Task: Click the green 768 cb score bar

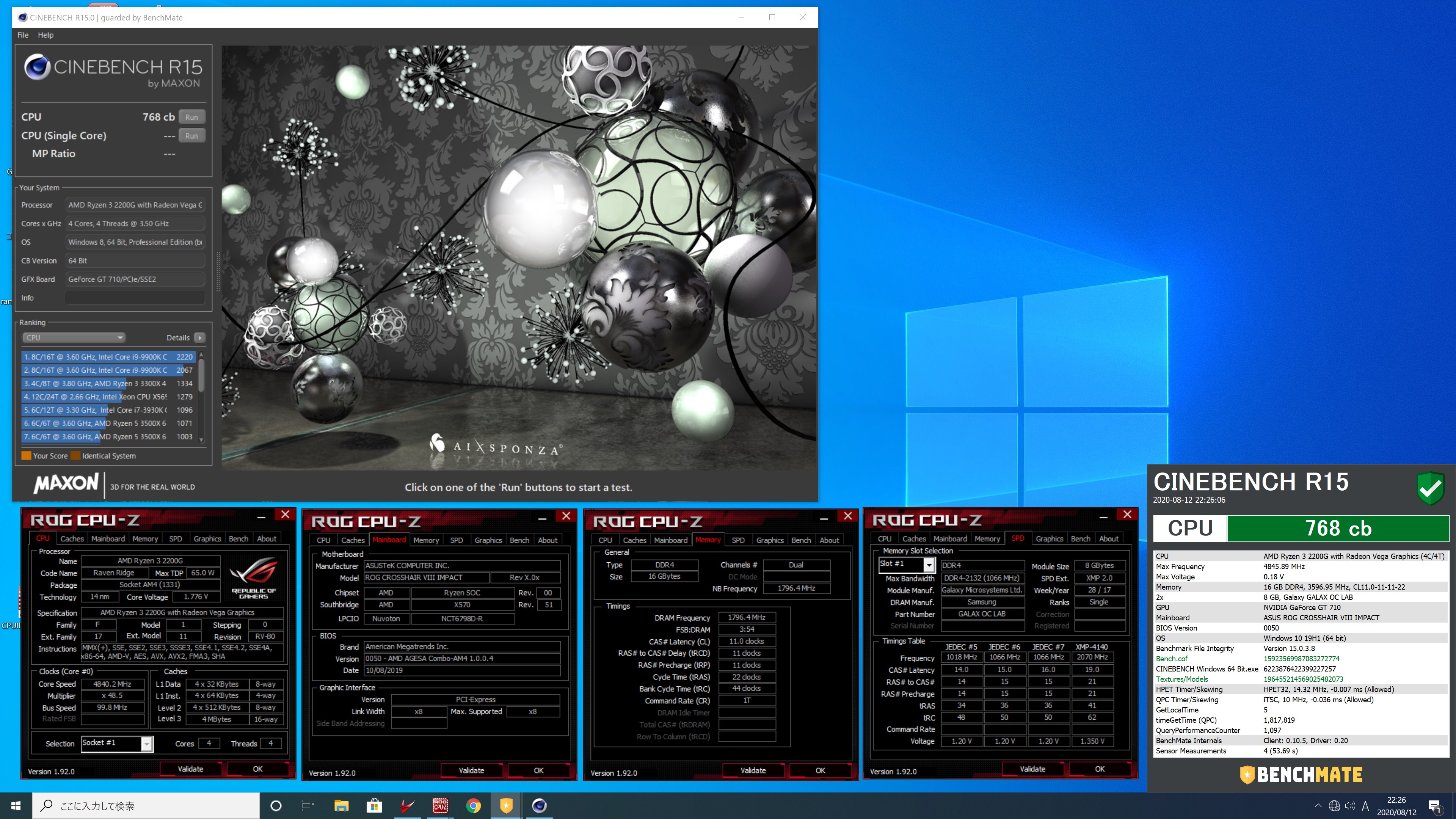Action: coord(1338,528)
